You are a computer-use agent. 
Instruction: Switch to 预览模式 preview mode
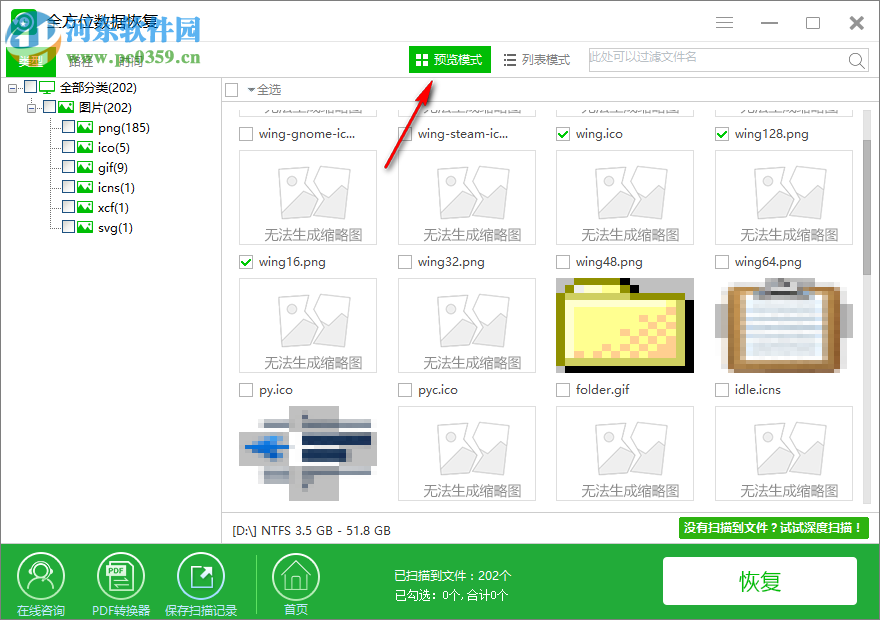pyautogui.click(x=449, y=59)
